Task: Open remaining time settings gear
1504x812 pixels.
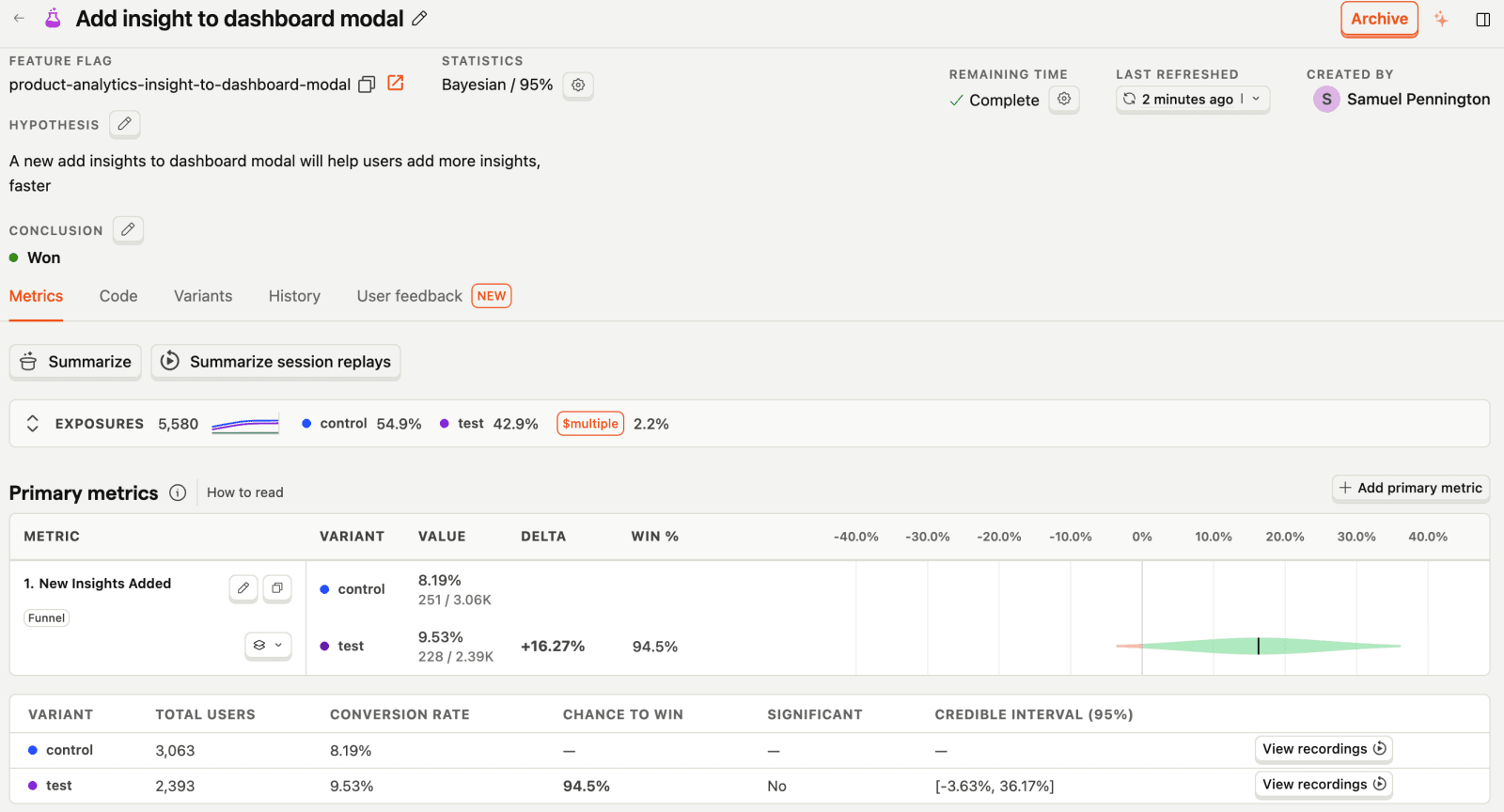Action: click(1064, 99)
